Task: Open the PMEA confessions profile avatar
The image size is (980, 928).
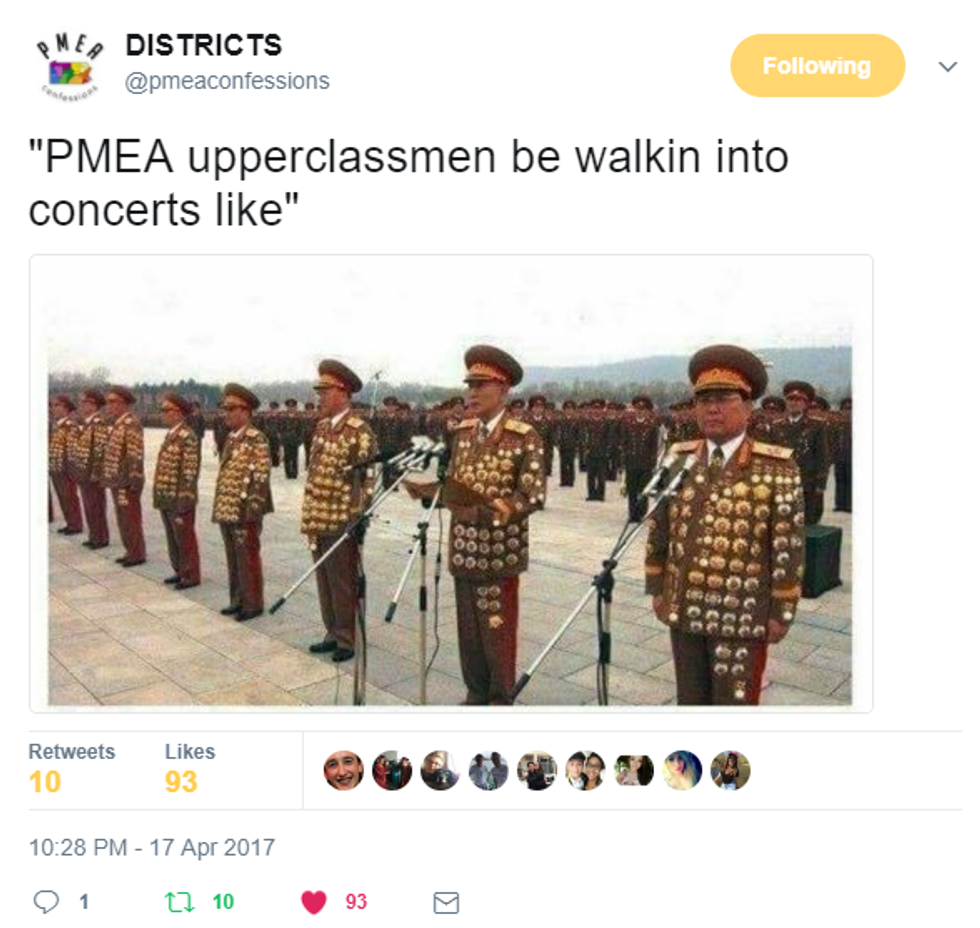Action: (x=69, y=66)
